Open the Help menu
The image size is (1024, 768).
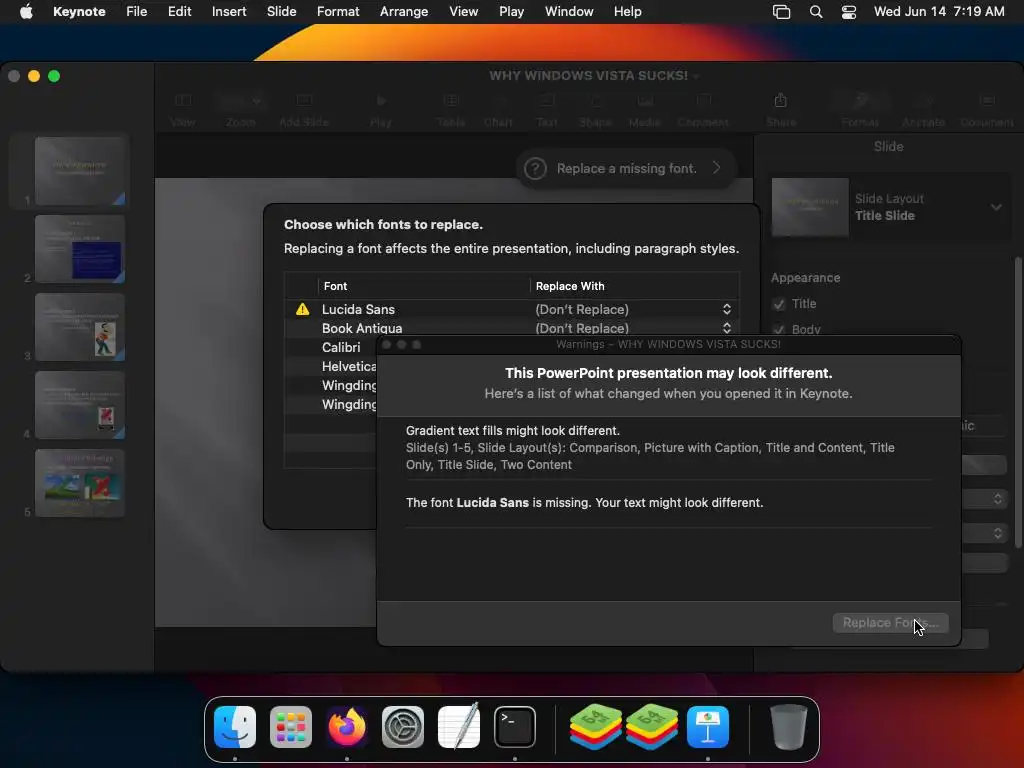(628, 11)
